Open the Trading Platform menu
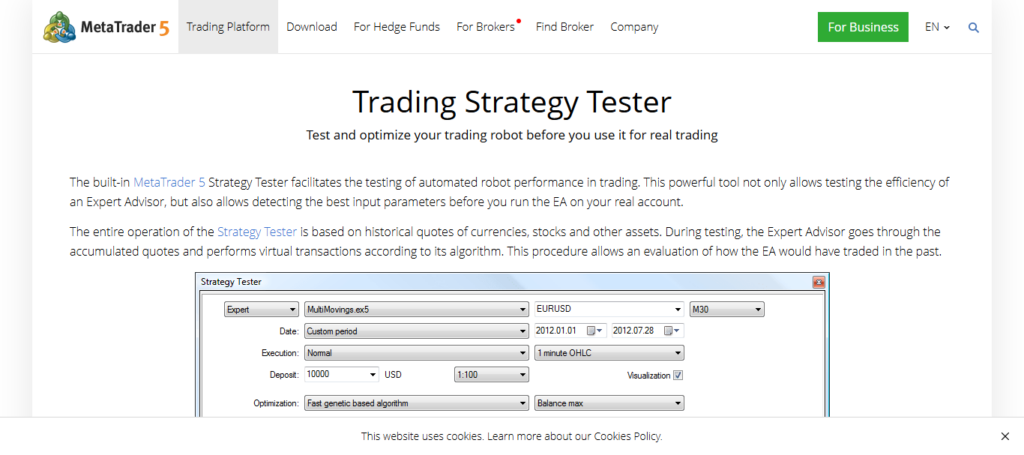Viewport: 1024px width, 455px height. [x=228, y=27]
